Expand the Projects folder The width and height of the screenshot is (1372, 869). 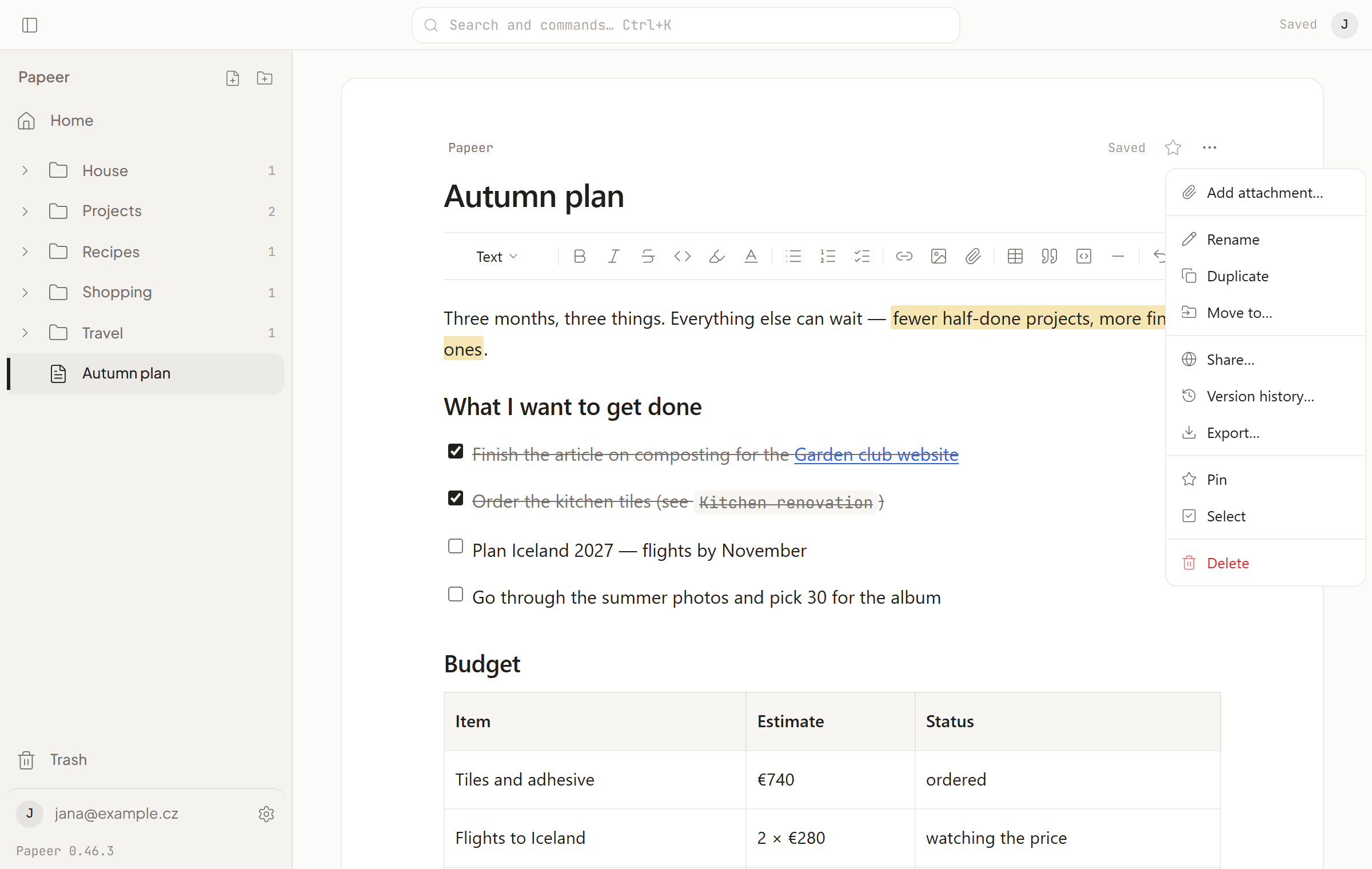pos(25,211)
